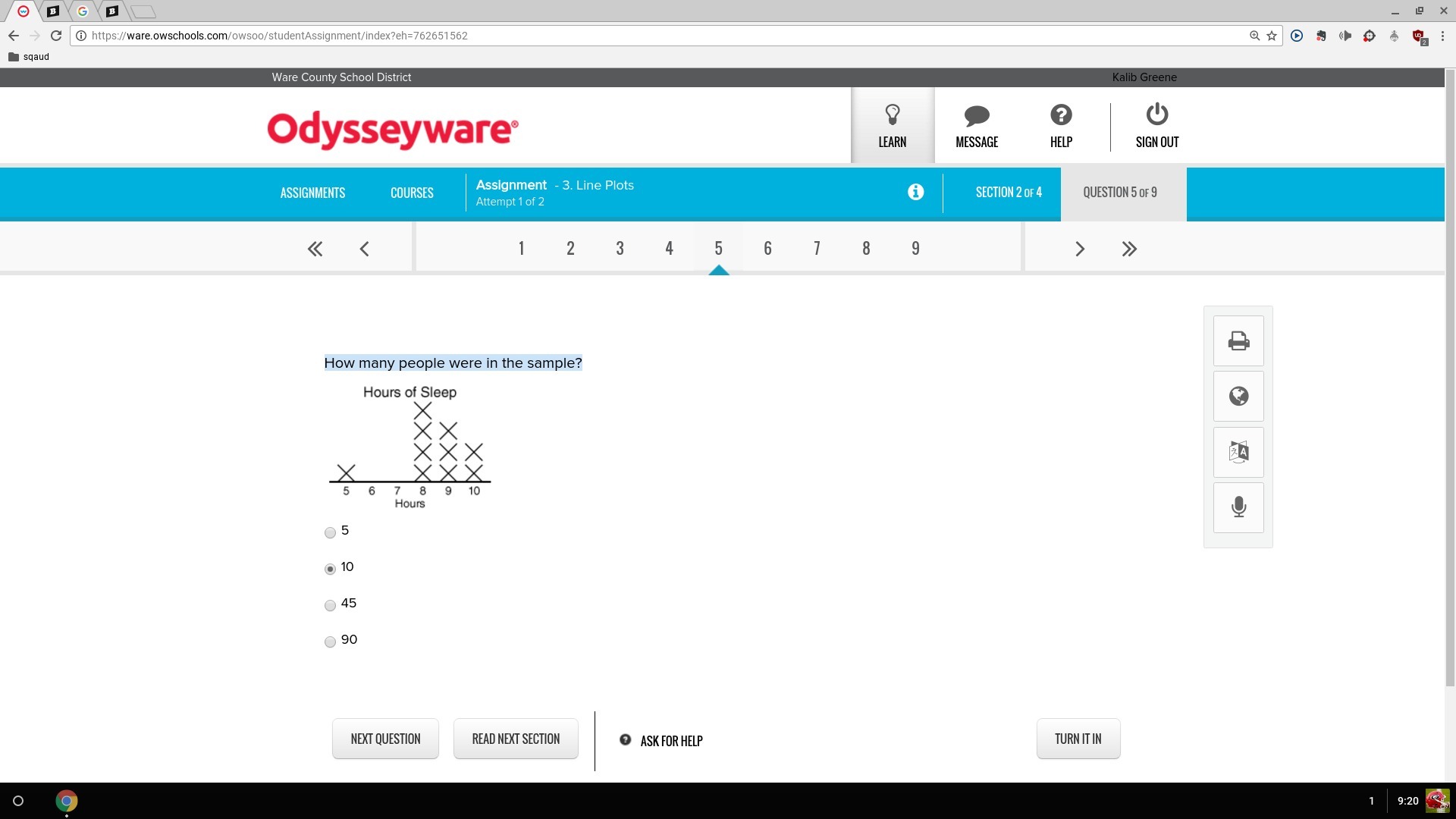Click the print icon in side panel
1456x819 pixels.
(x=1238, y=340)
